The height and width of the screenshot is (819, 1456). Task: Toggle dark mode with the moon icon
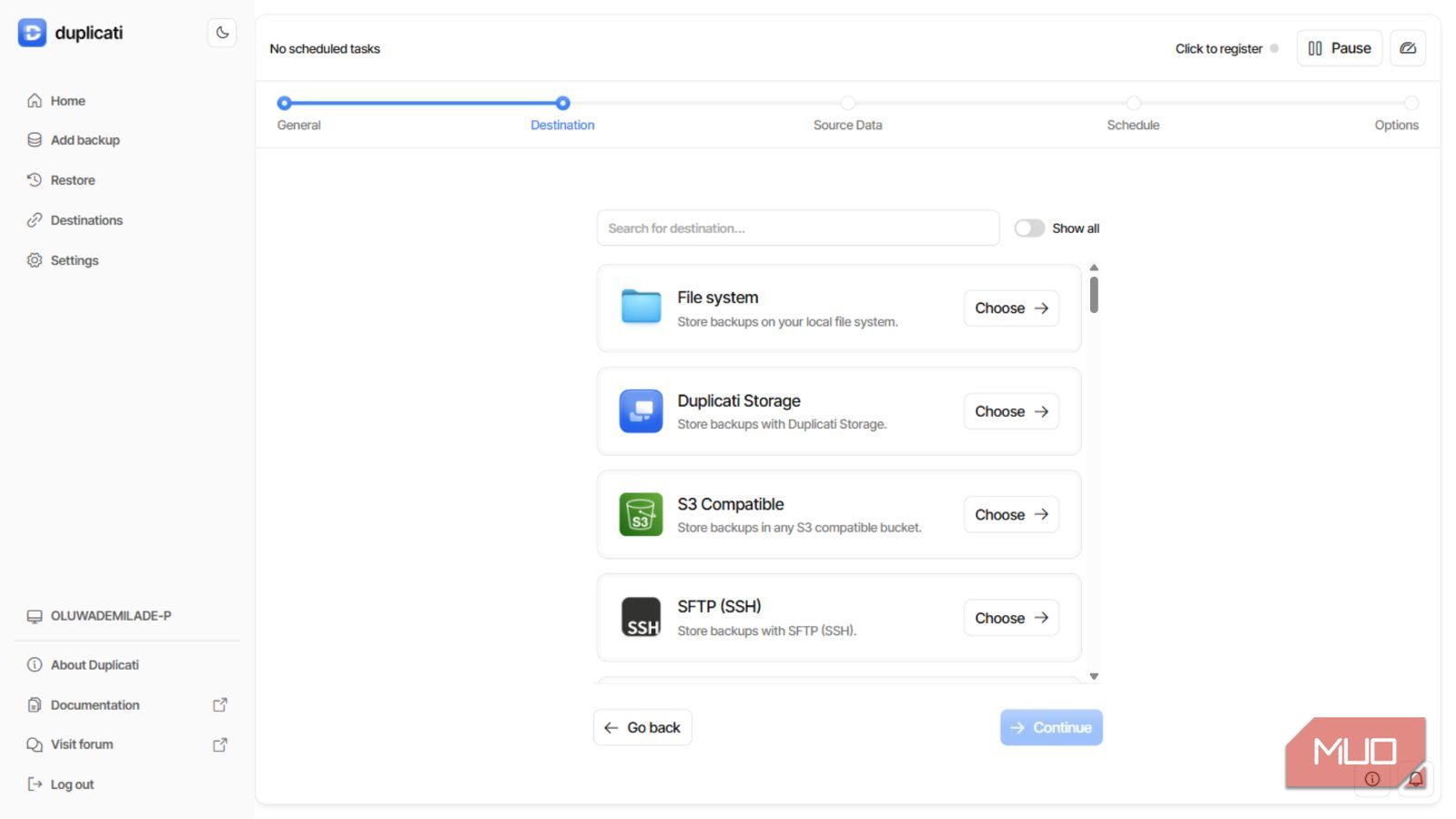222,33
